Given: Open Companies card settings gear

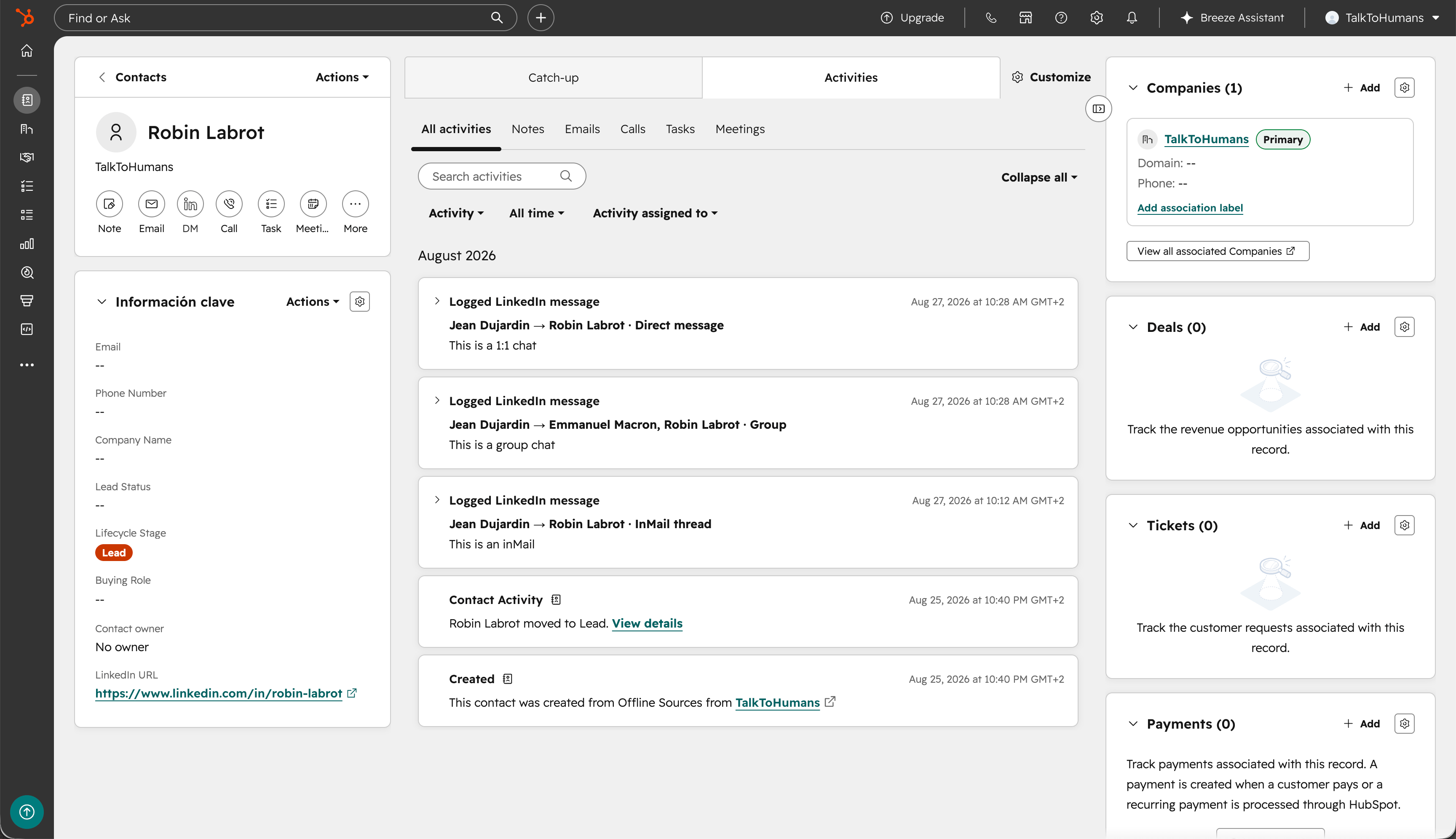Looking at the screenshot, I should (1405, 88).
